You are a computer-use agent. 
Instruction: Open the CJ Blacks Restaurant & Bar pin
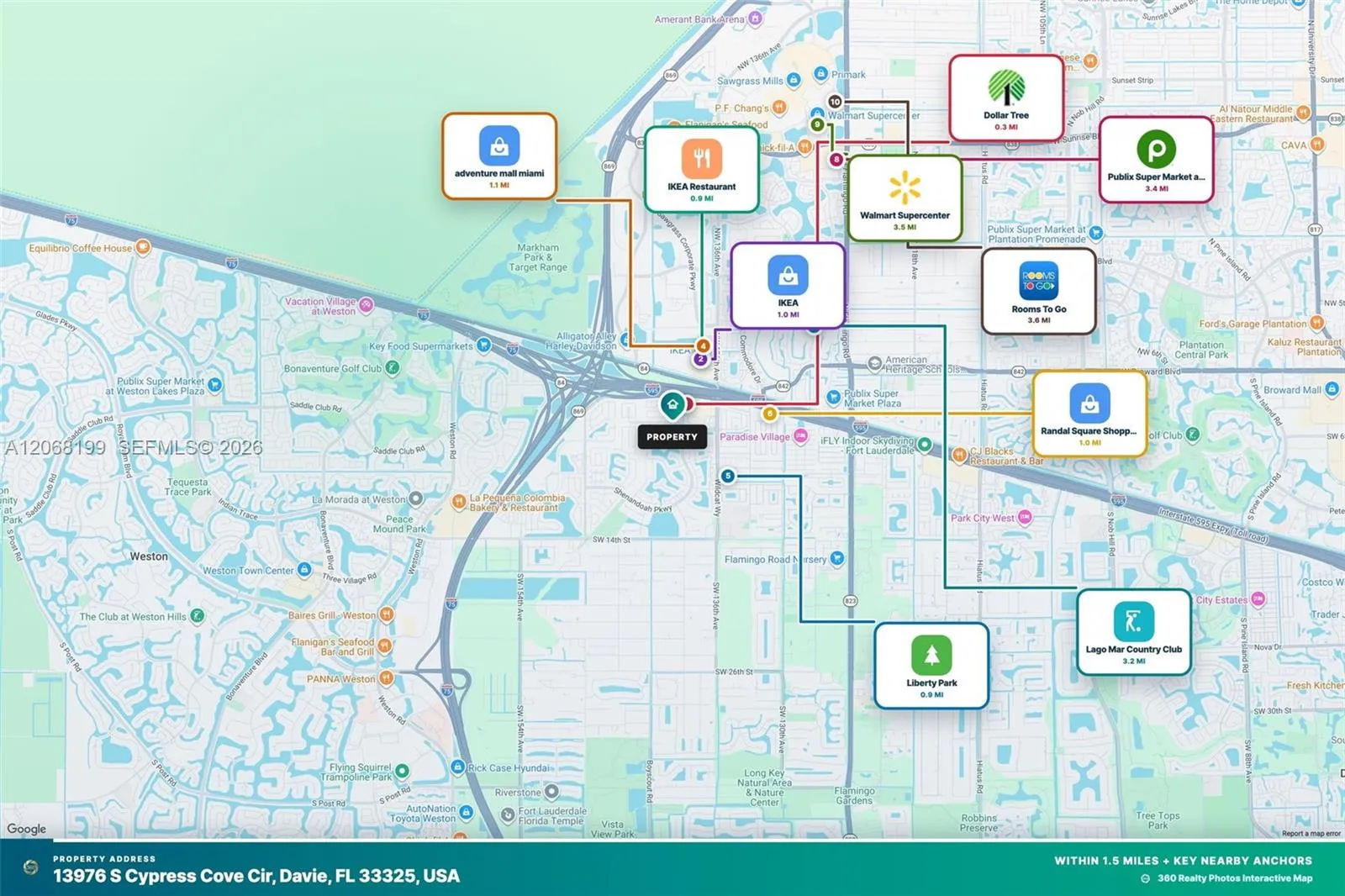tap(959, 455)
